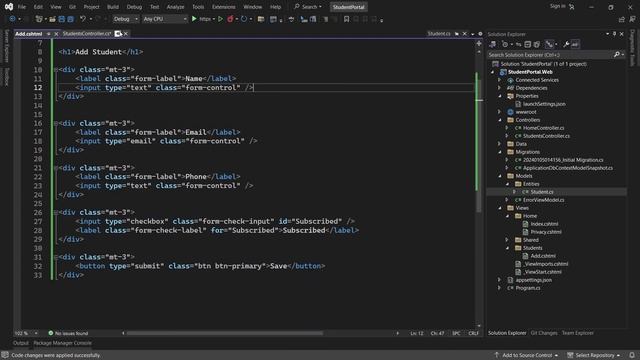Click the notifications bell in status bar
The width and height of the screenshot is (640, 360).
tap(632, 355)
